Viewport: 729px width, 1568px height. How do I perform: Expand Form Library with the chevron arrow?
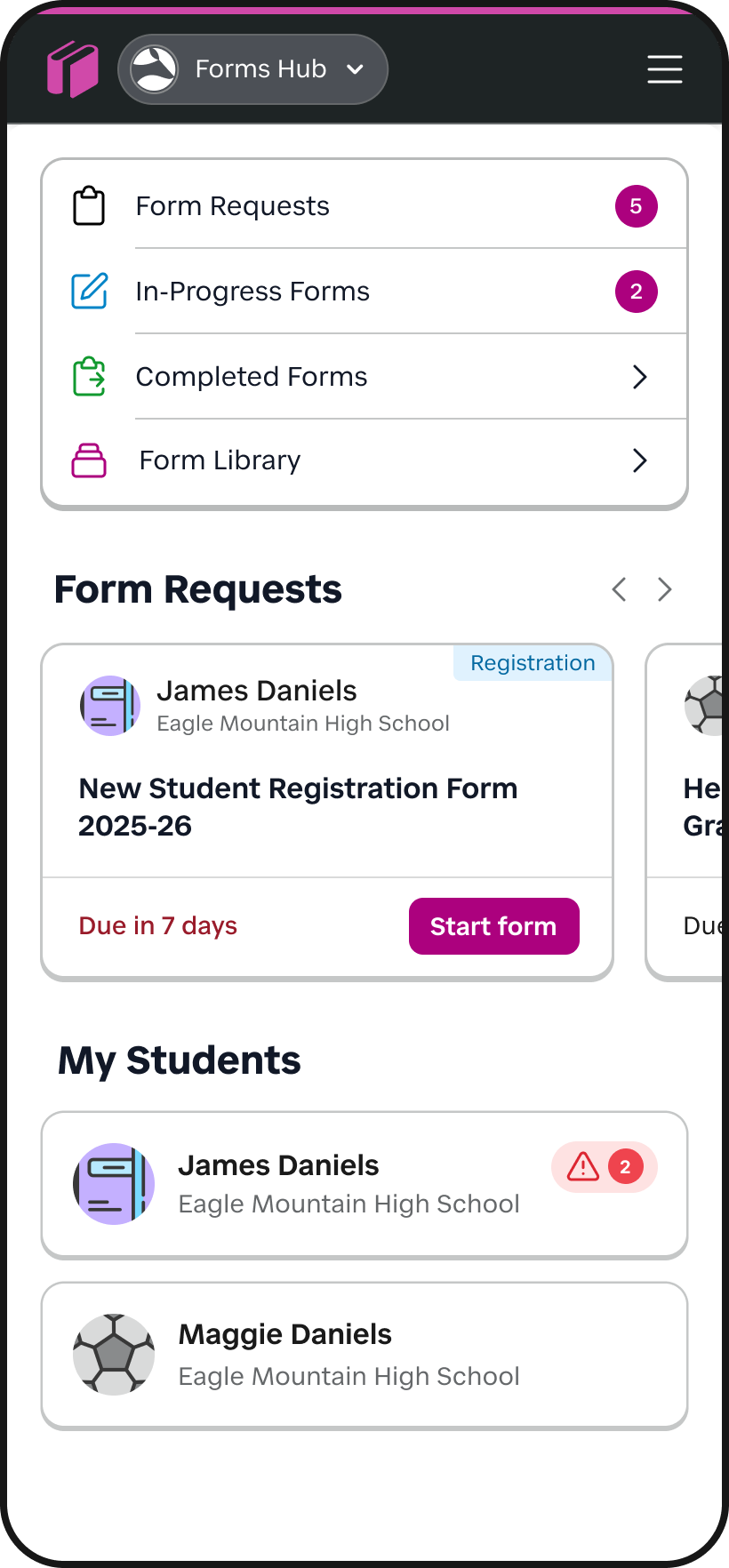[639, 460]
